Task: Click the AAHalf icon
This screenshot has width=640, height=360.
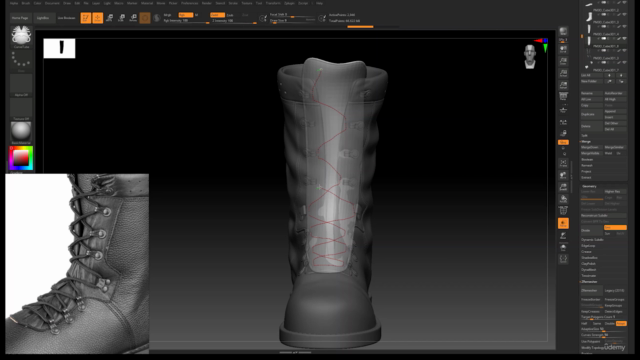Action: 563,85
